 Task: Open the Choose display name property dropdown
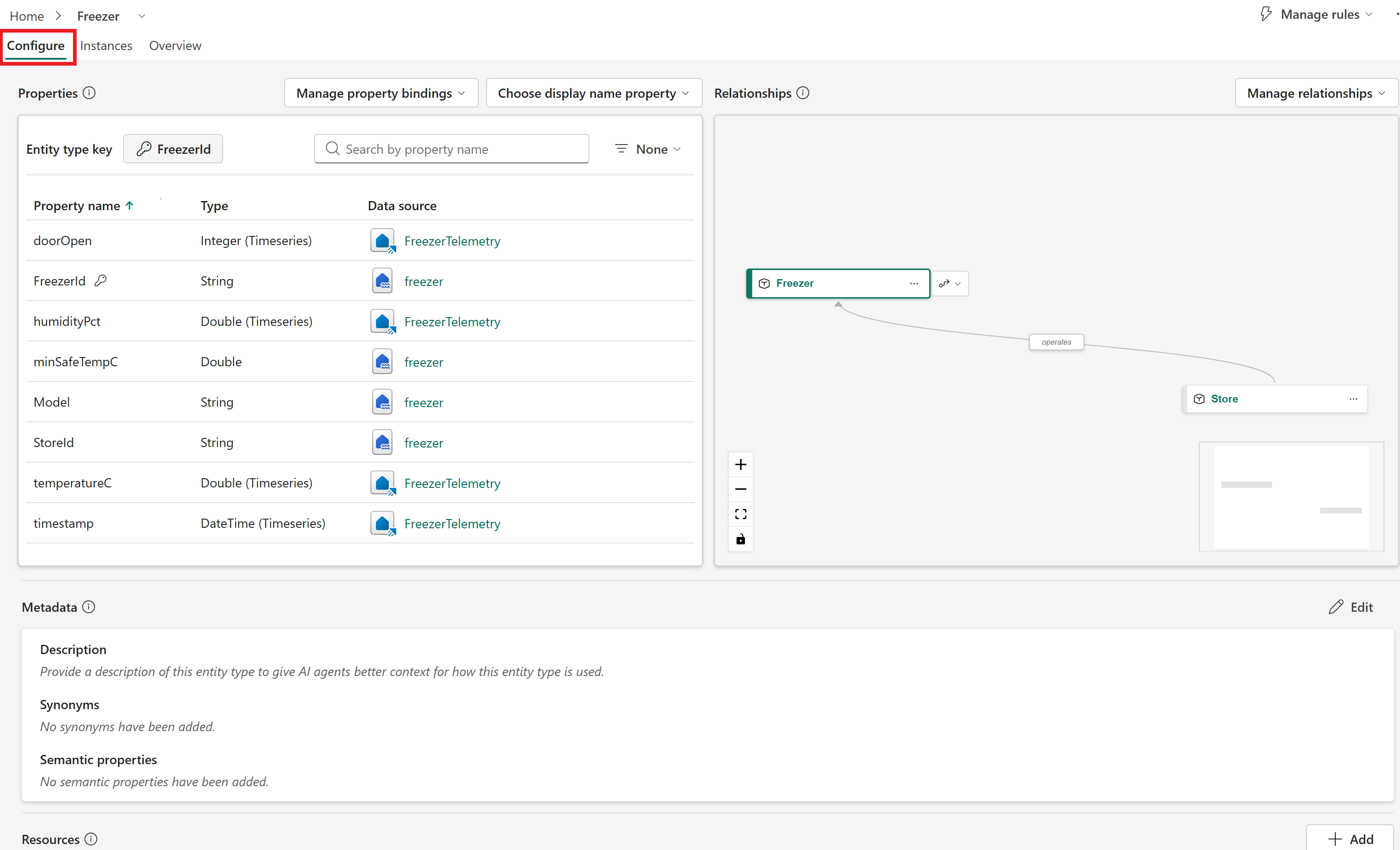594,93
